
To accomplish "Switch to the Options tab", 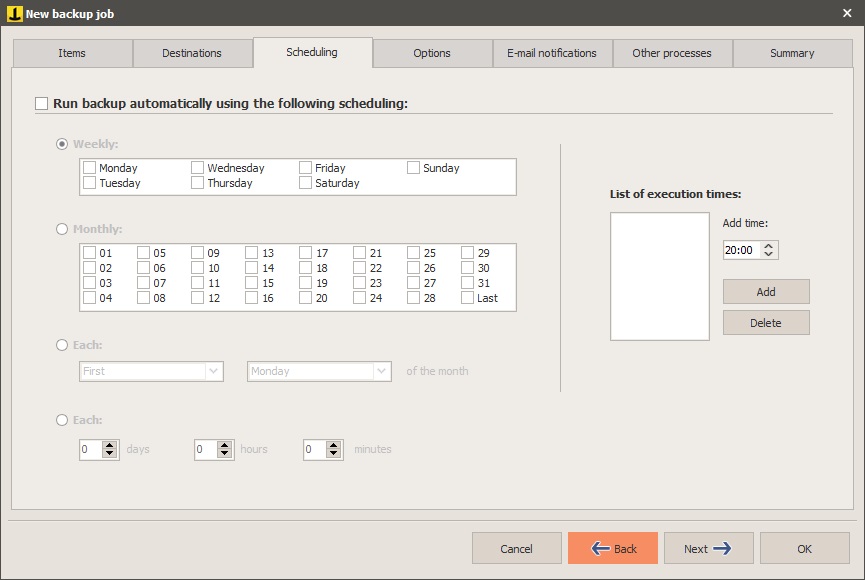I will click(x=432, y=52).
